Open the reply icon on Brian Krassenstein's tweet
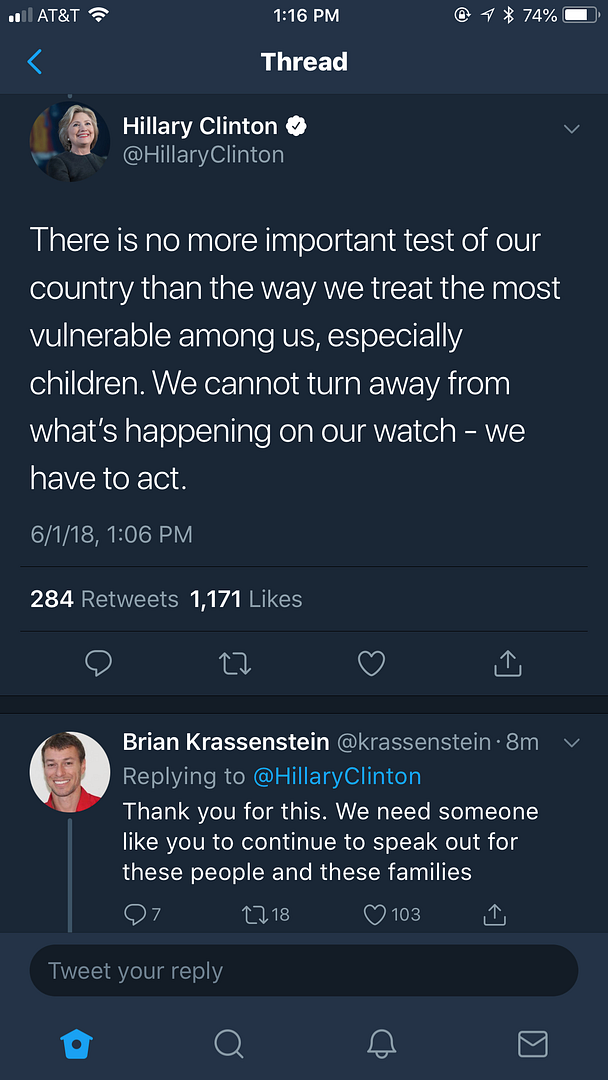This screenshot has height=1080, width=608. [135, 914]
